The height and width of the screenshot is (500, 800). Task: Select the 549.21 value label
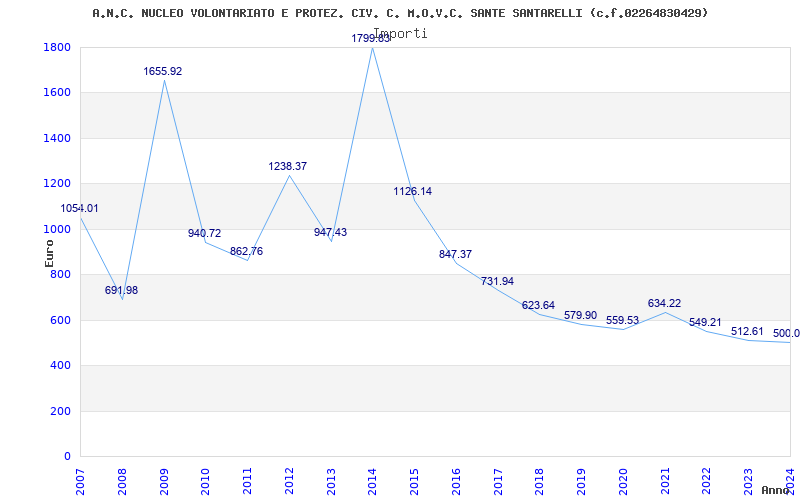[706, 322]
